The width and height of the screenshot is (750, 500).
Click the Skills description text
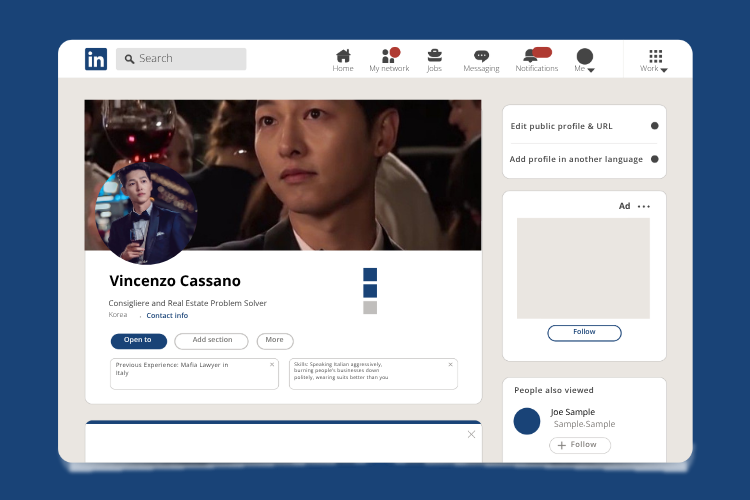point(341,371)
